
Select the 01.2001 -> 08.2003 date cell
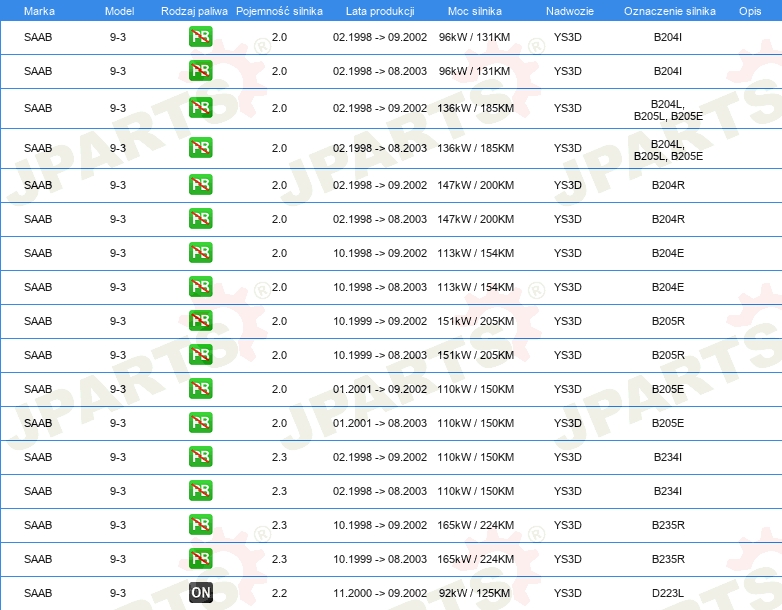tap(380, 423)
